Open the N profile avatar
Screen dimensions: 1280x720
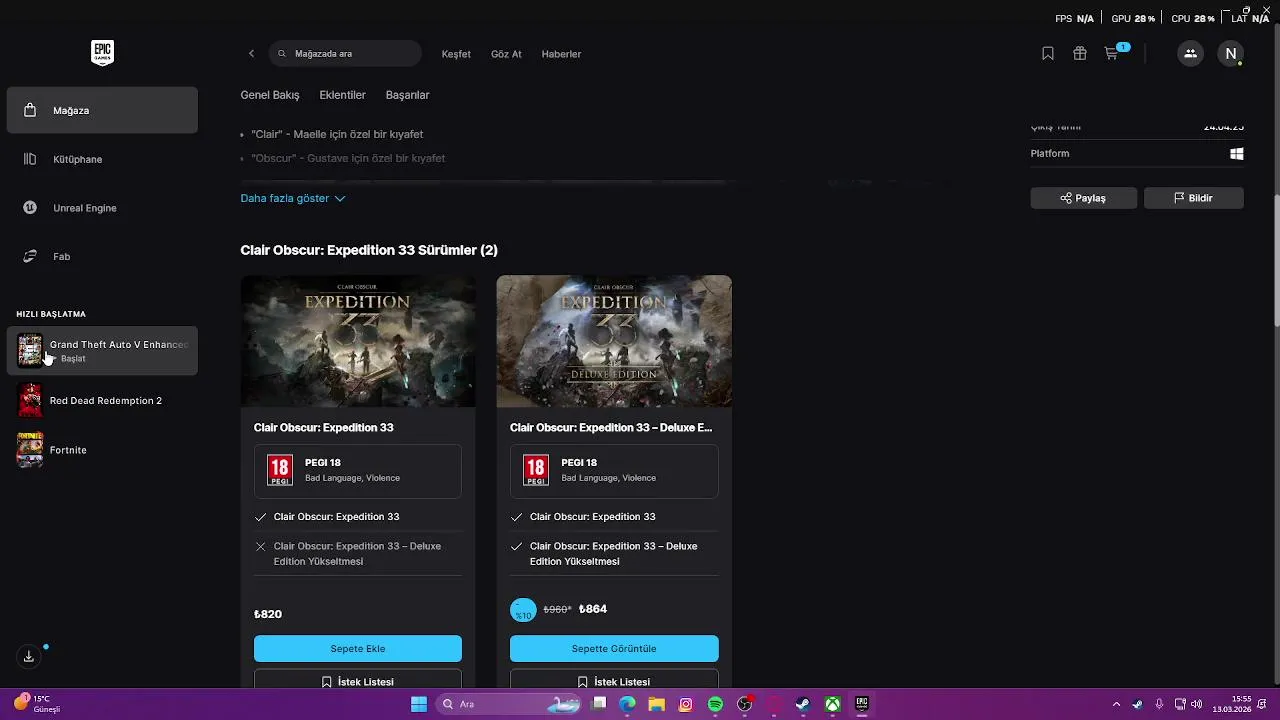point(1231,54)
